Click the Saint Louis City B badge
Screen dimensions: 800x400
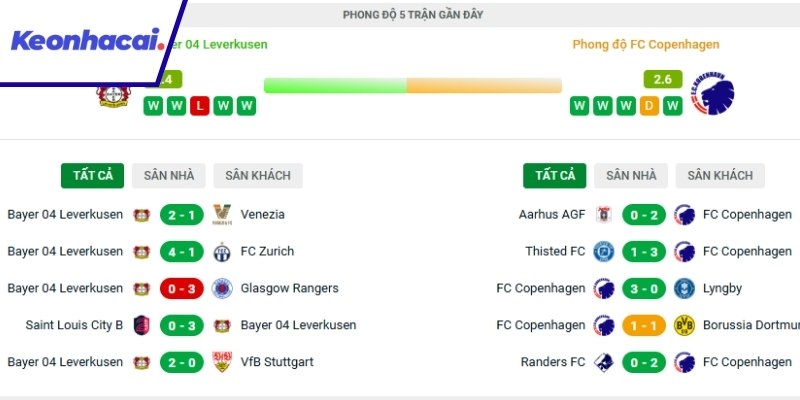click(141, 325)
